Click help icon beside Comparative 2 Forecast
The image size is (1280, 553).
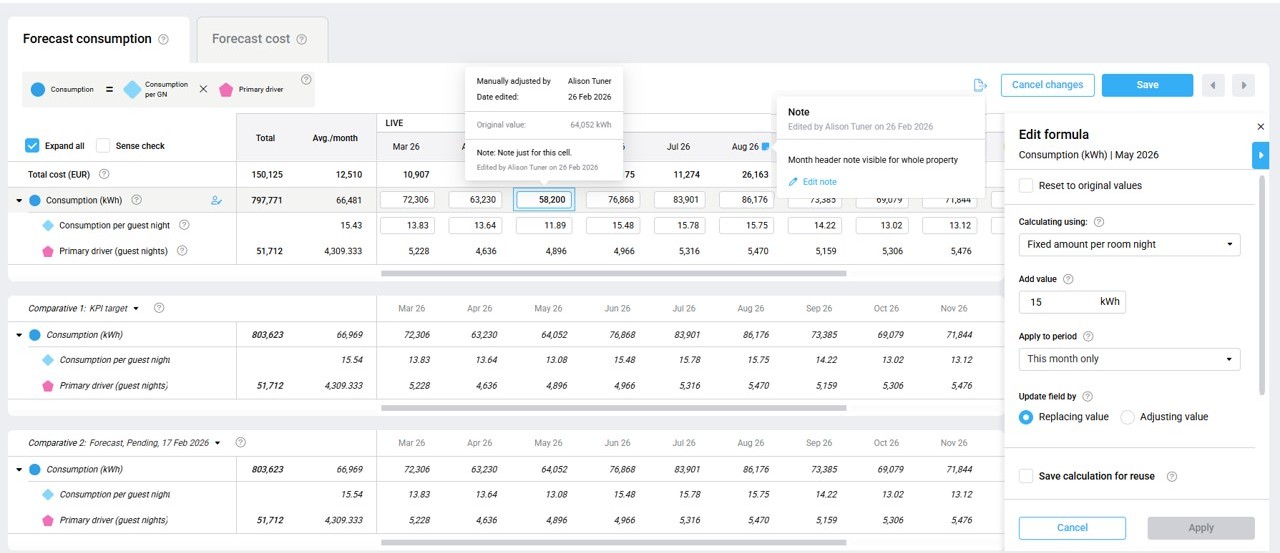(240, 443)
